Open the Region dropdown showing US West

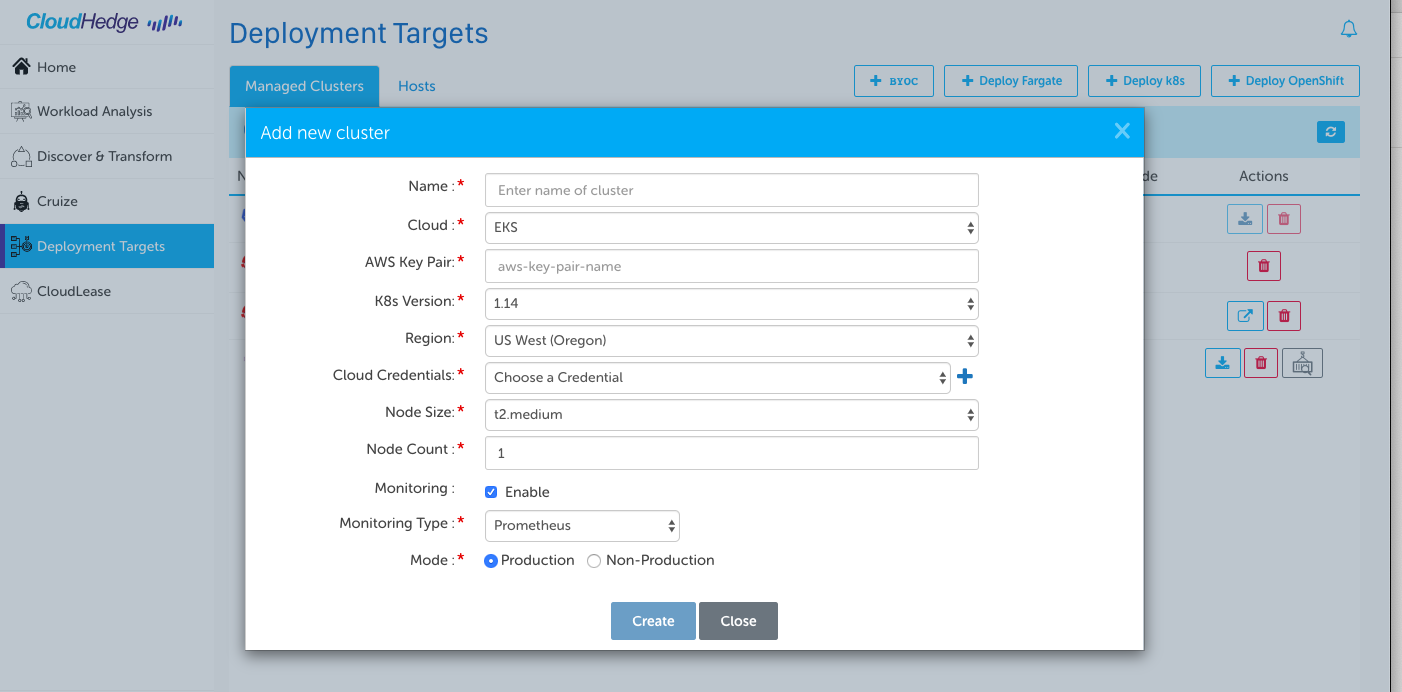coord(731,341)
